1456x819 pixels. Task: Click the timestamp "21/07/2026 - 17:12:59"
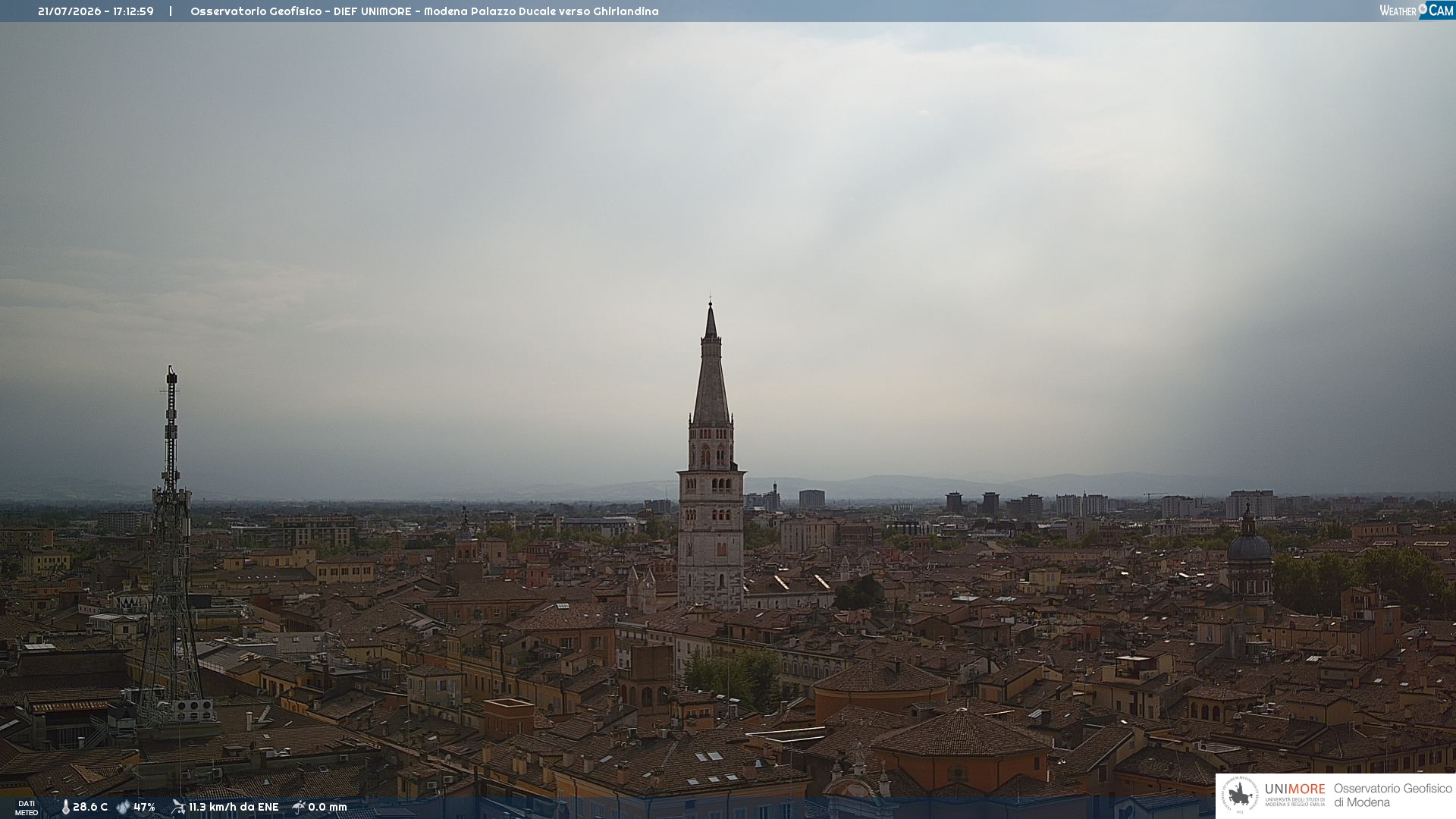pos(96,11)
